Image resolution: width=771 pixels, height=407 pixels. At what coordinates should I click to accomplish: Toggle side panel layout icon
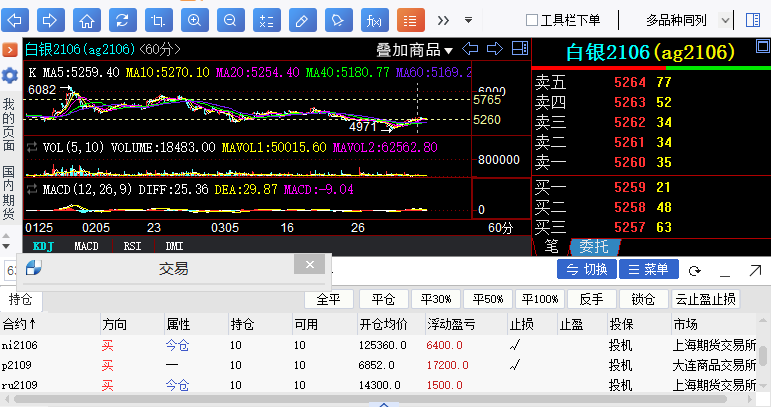tap(753, 20)
